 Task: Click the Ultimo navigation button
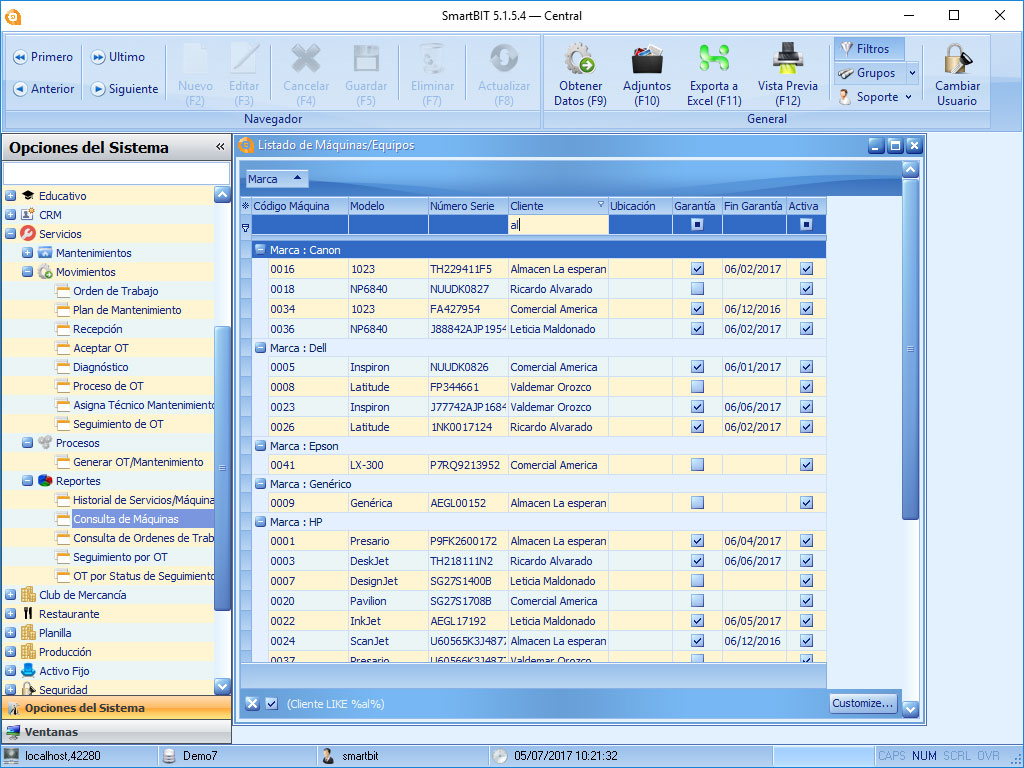pos(118,57)
